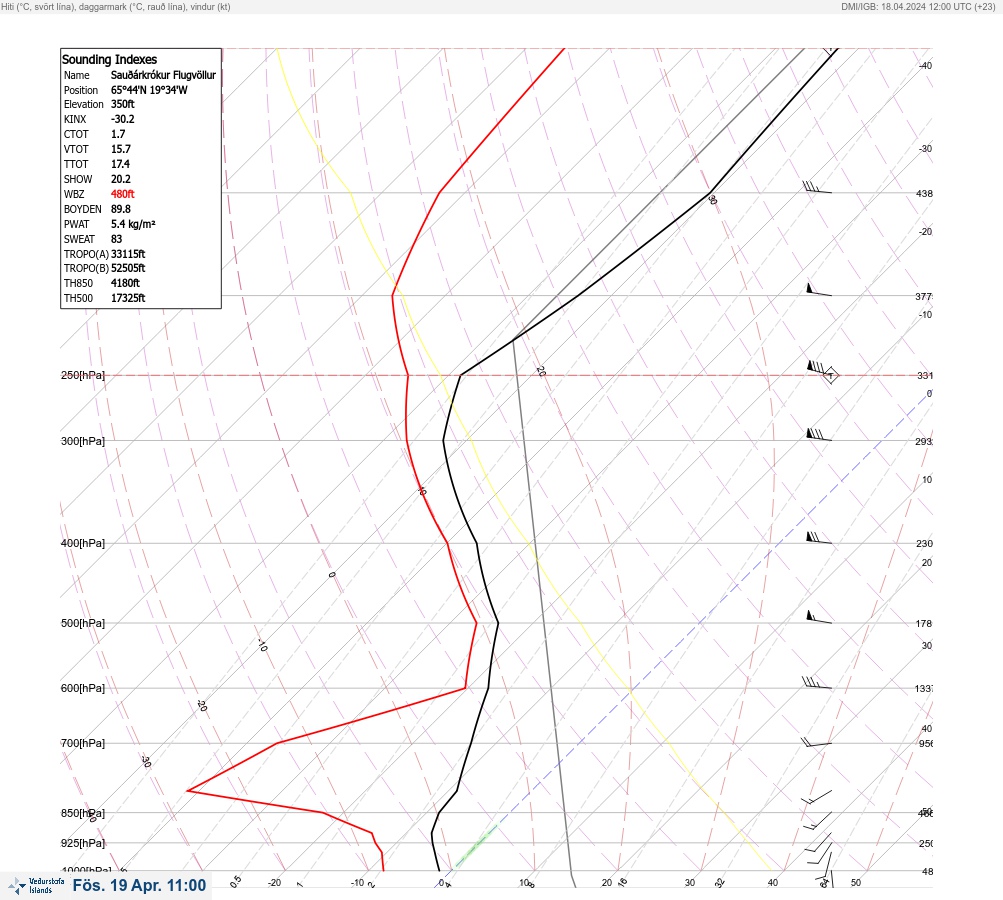The width and height of the screenshot is (1003, 900).
Task: Click the wind barb at 250 hPa level
Action: pos(819,369)
